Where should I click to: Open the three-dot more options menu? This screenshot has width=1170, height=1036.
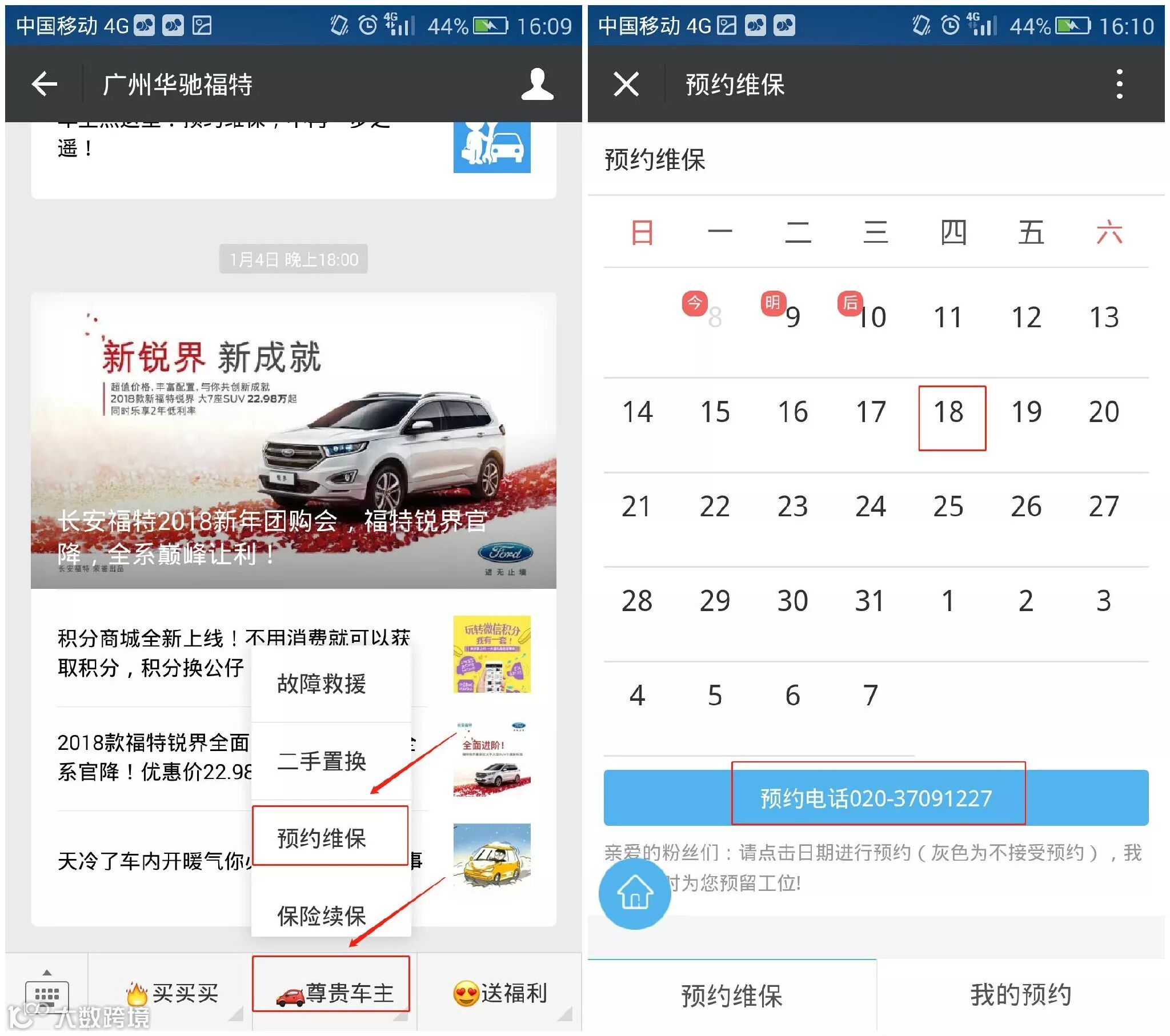1119,84
